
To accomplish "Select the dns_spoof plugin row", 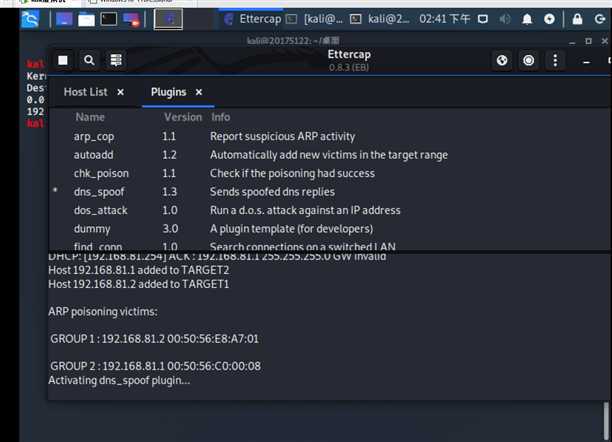I will point(329,192).
